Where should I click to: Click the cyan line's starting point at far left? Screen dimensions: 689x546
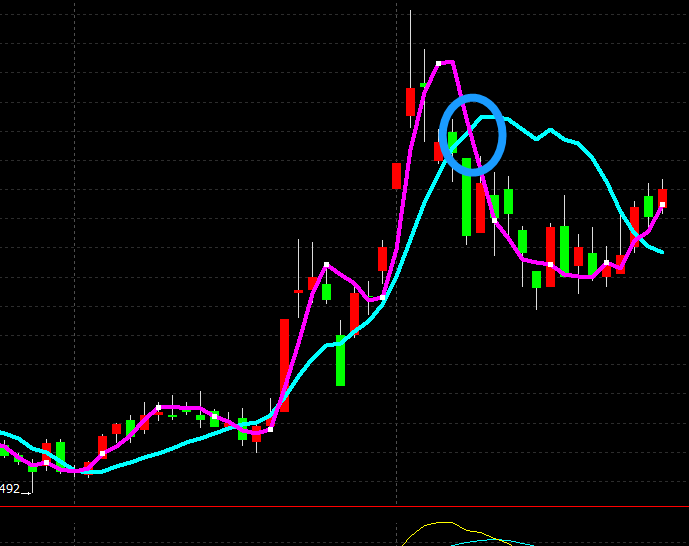click(x=3, y=433)
